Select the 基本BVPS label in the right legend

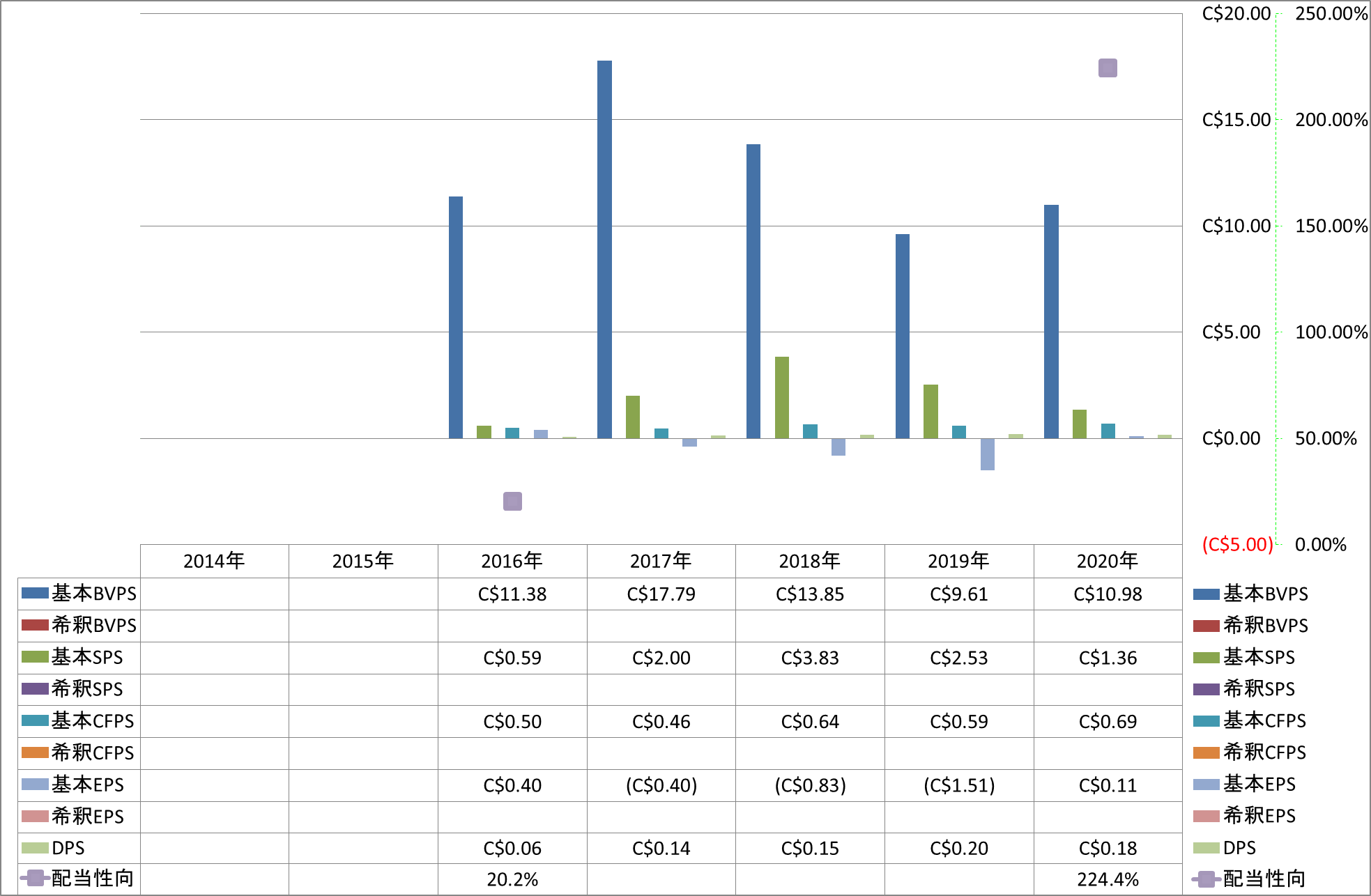1266,594
